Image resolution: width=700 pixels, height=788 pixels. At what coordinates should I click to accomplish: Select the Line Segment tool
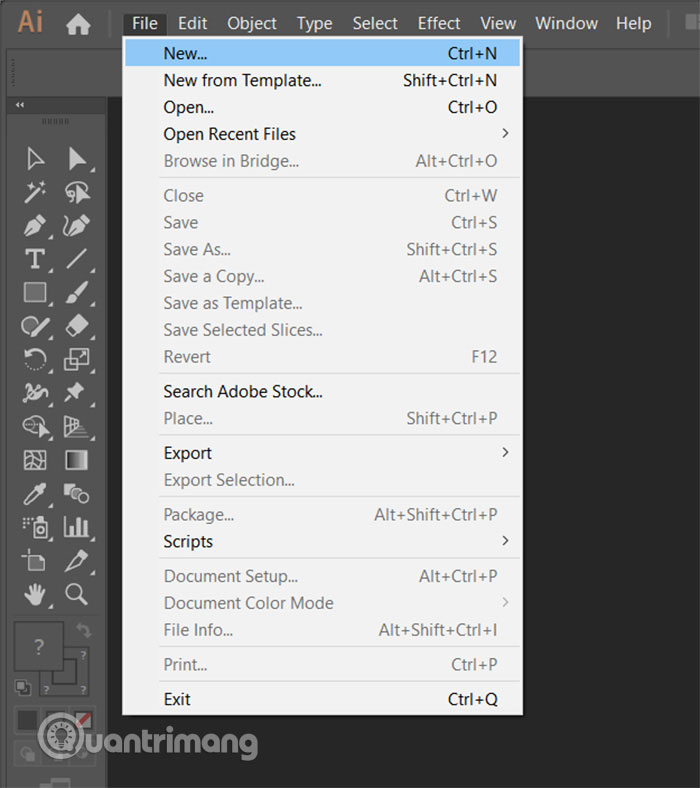[x=77, y=259]
